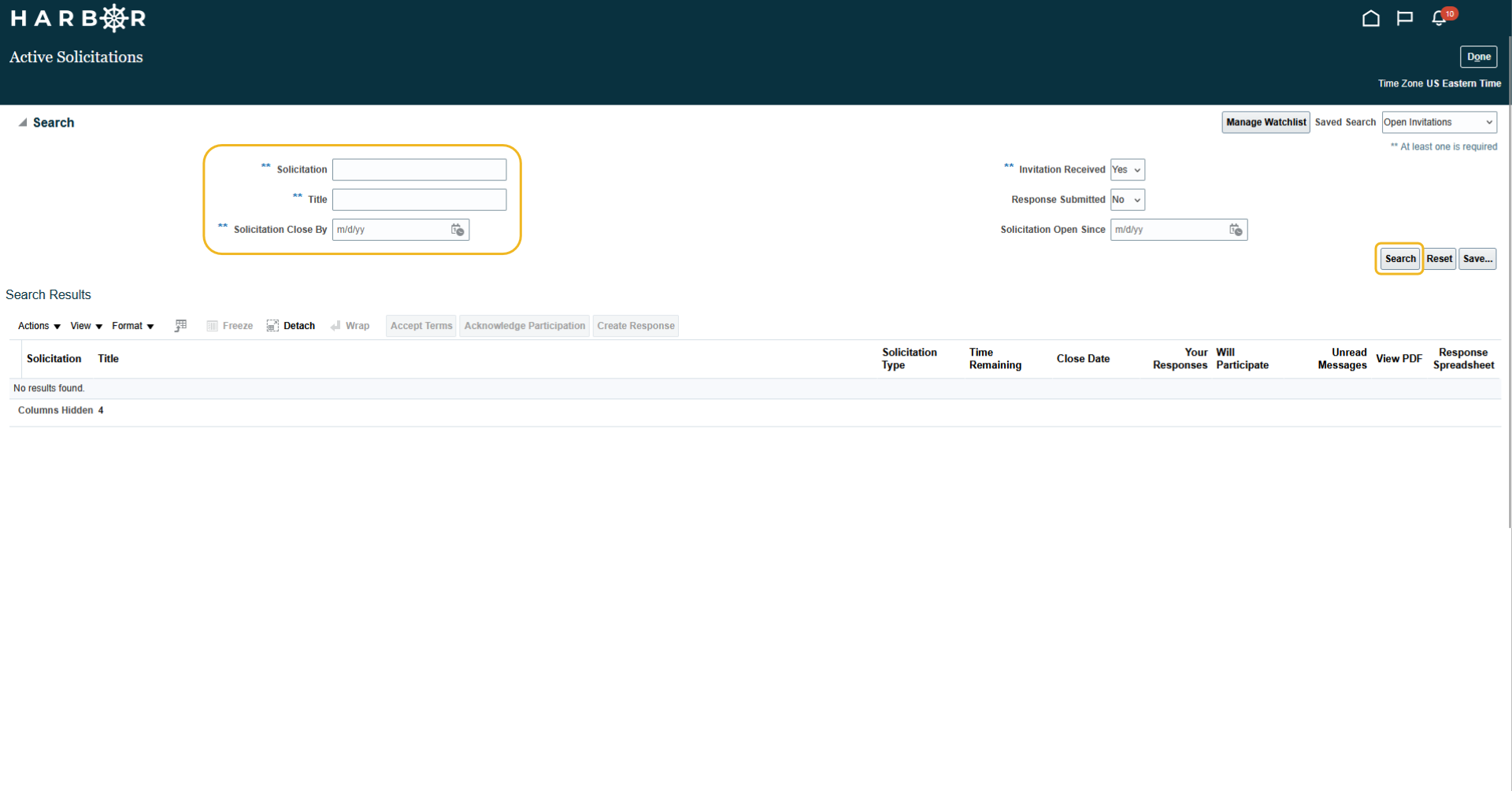Open the Home icon in header
The height and width of the screenshot is (791, 1512).
point(1370,18)
